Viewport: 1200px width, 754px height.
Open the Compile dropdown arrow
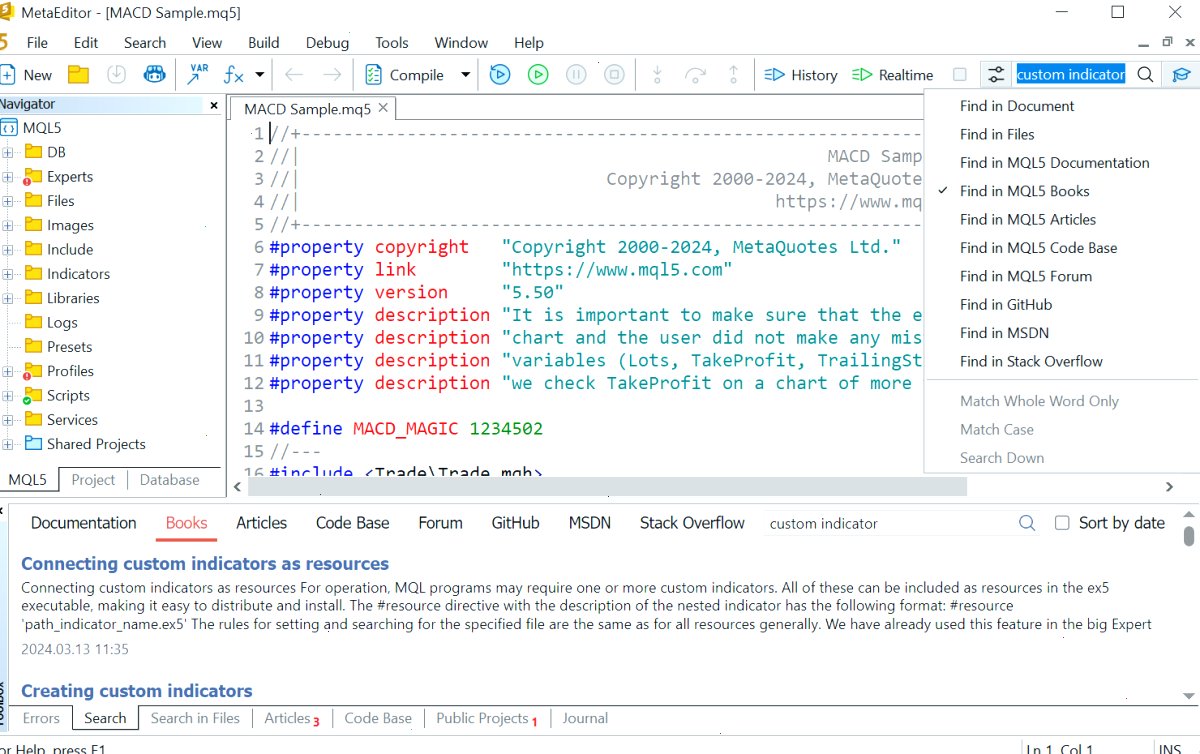pos(465,75)
